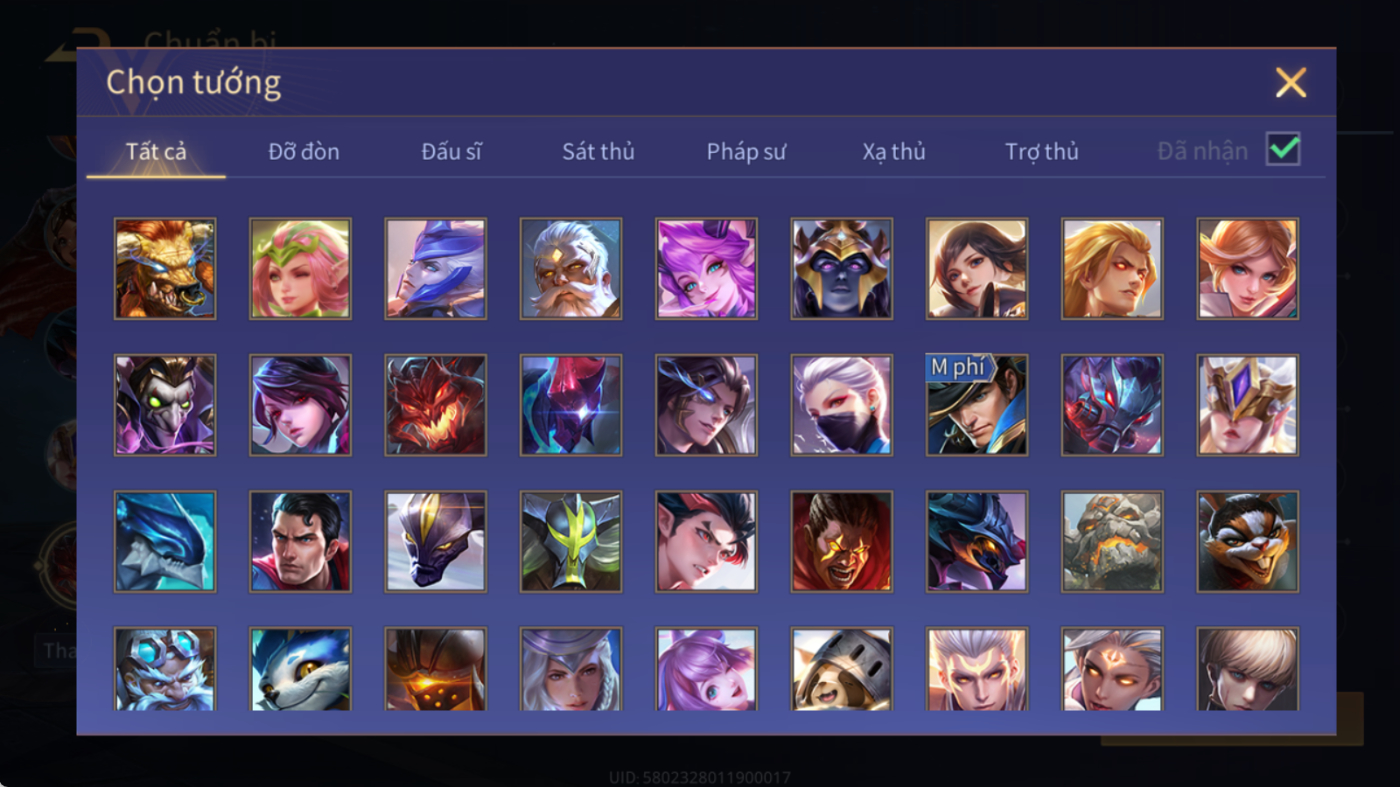Choose the rock golem hero portrait
Viewport: 1400px width, 787px height.
1112,541
